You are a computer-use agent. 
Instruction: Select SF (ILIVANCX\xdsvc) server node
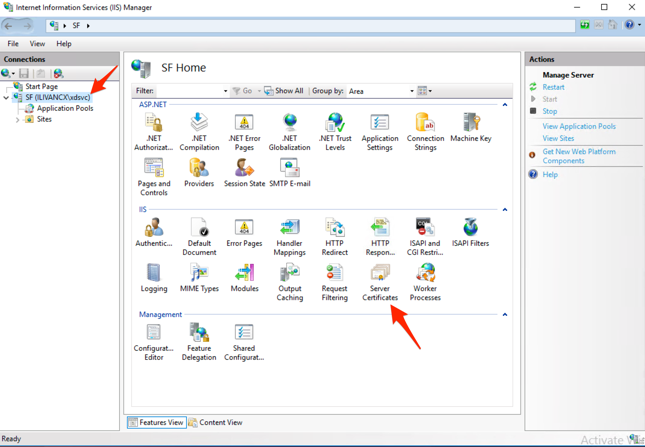[x=58, y=97]
